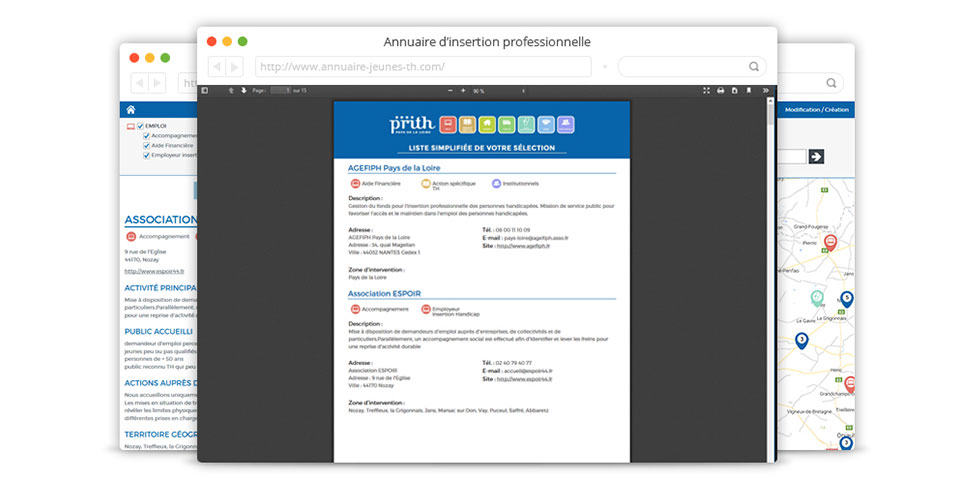The height and width of the screenshot is (500, 960).
Task: Uncheck the Aide Financière checkbox
Action: pos(146,146)
